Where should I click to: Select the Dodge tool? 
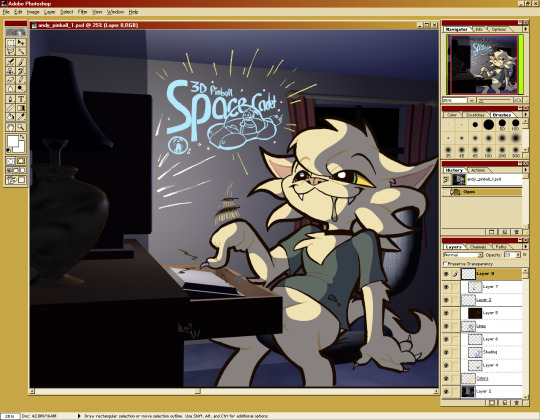pos(21,89)
